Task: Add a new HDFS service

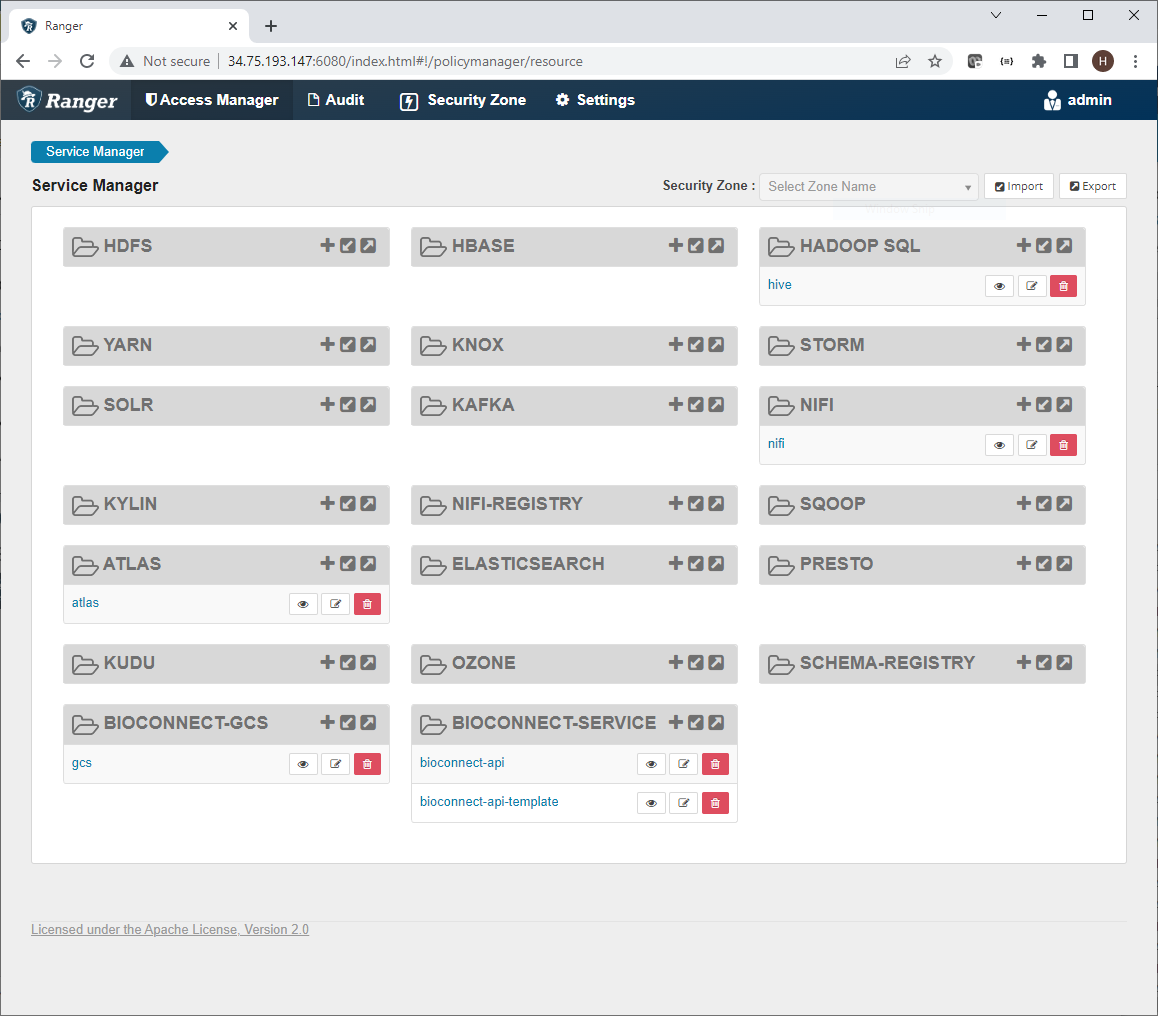Action: [327, 246]
